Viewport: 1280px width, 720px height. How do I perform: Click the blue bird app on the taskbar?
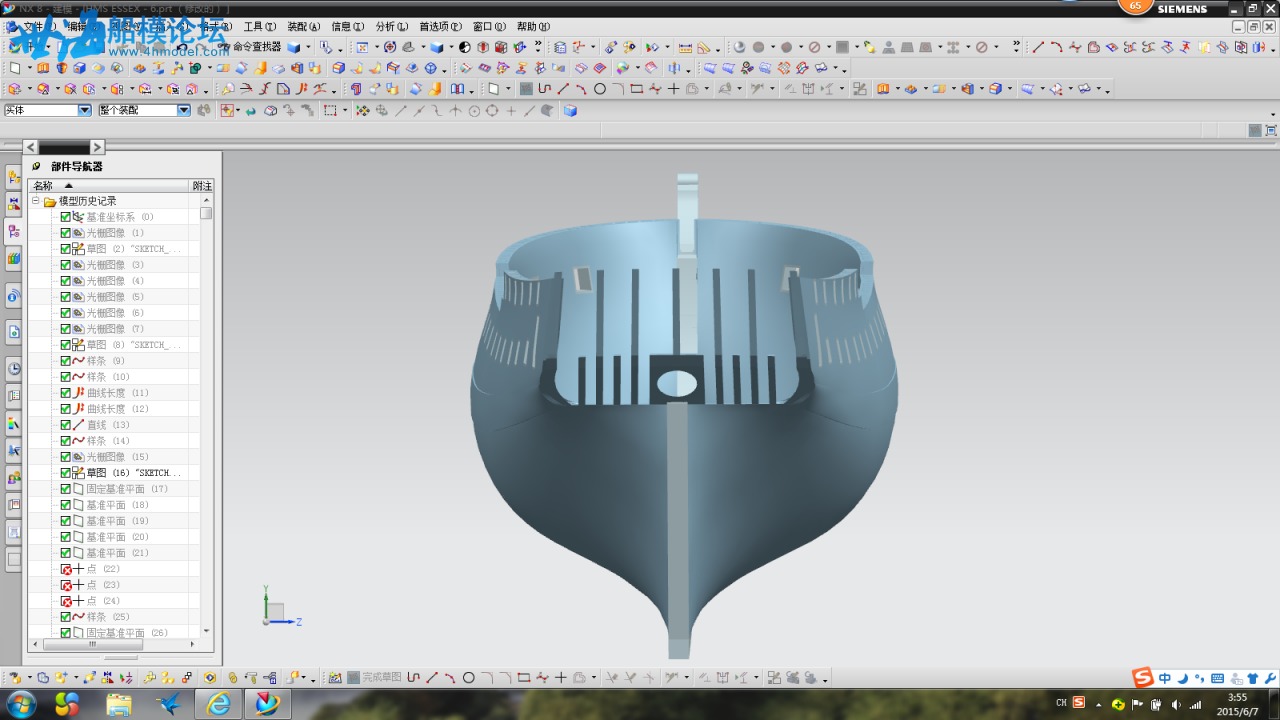[169, 704]
